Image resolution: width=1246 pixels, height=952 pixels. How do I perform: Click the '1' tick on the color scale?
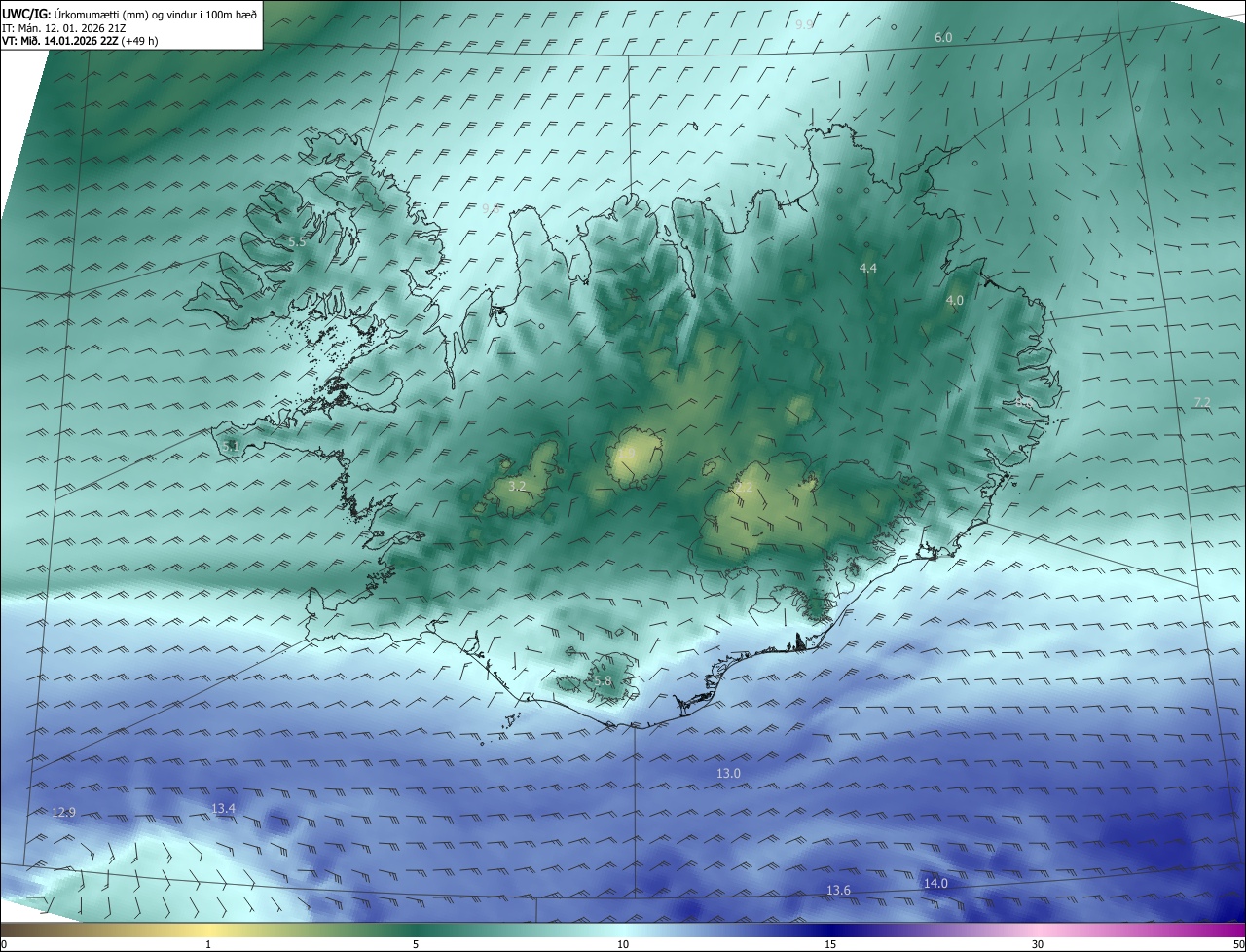click(x=208, y=944)
